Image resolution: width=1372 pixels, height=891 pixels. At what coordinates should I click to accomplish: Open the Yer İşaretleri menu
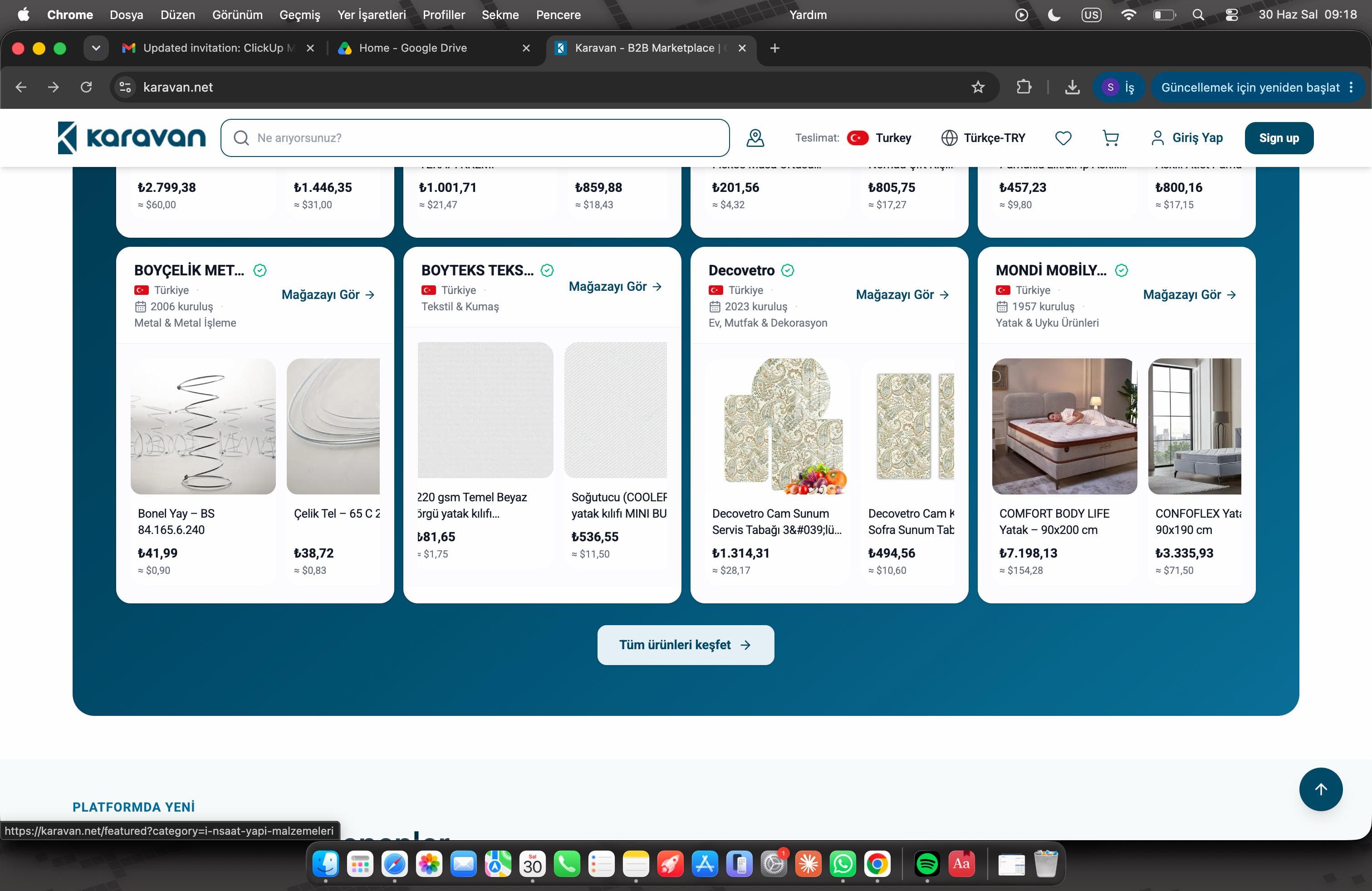(x=372, y=15)
